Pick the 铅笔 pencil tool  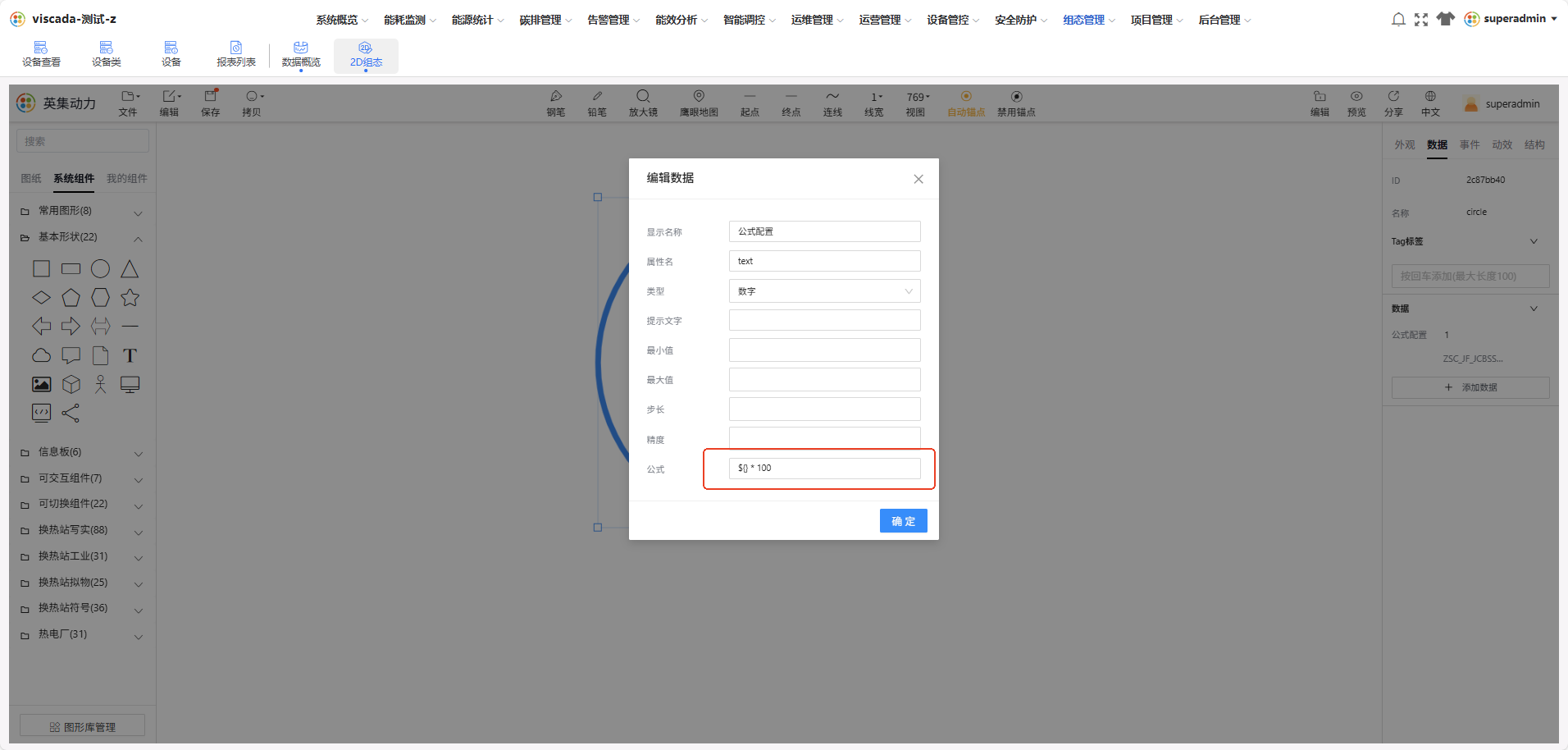tap(597, 103)
